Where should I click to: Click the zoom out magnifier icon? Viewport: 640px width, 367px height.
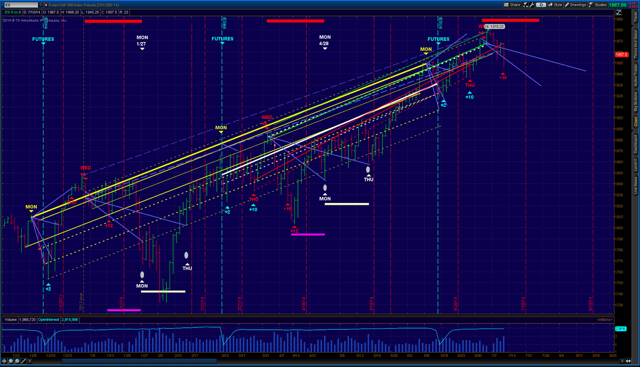coord(17,361)
